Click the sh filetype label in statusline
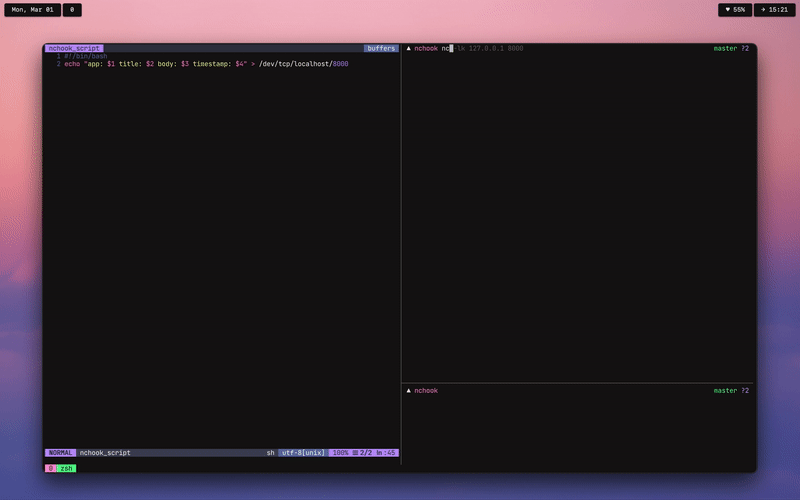This screenshot has height=500, width=800. 270,453
